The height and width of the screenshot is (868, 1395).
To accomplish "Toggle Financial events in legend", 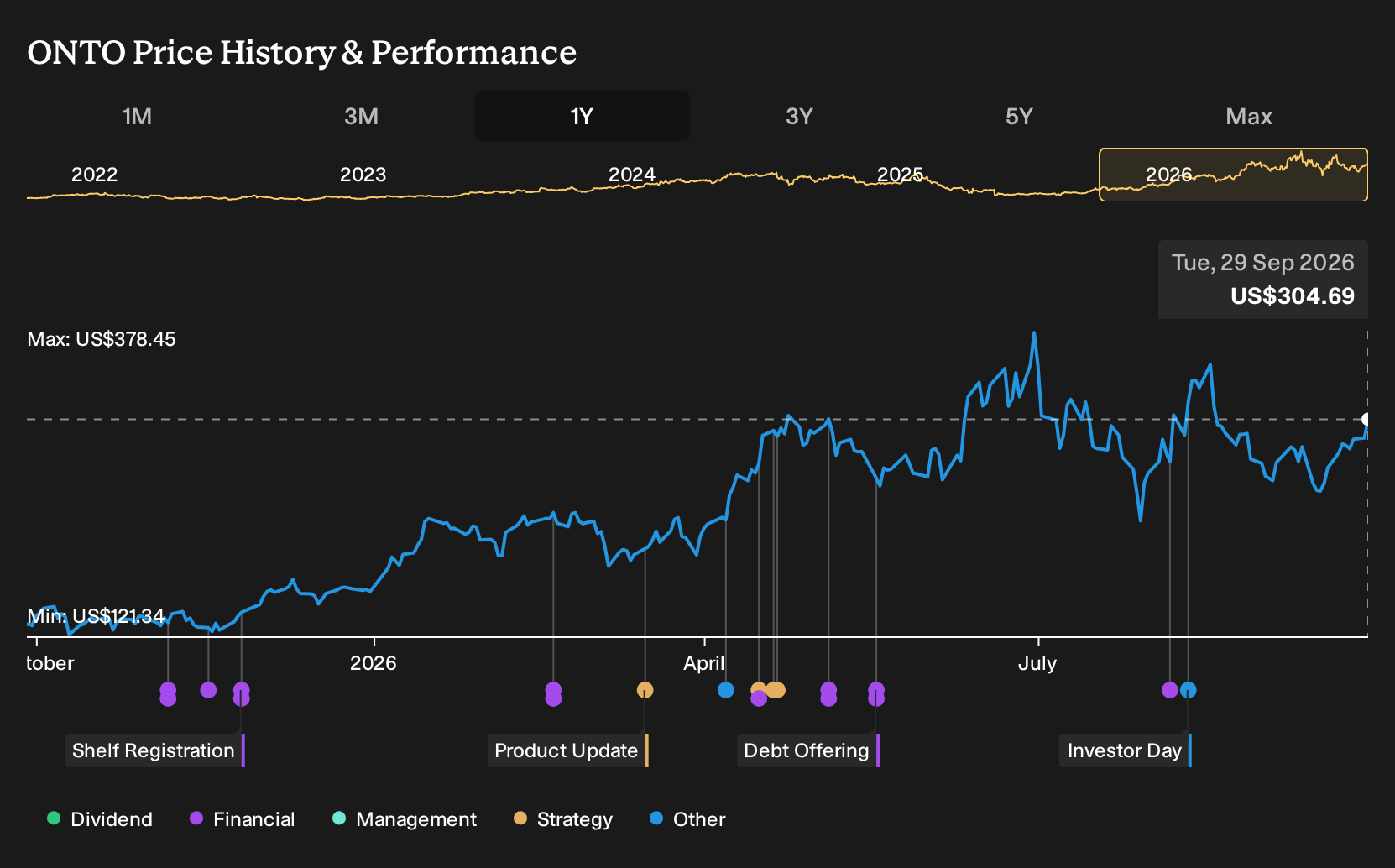I will click(242, 819).
